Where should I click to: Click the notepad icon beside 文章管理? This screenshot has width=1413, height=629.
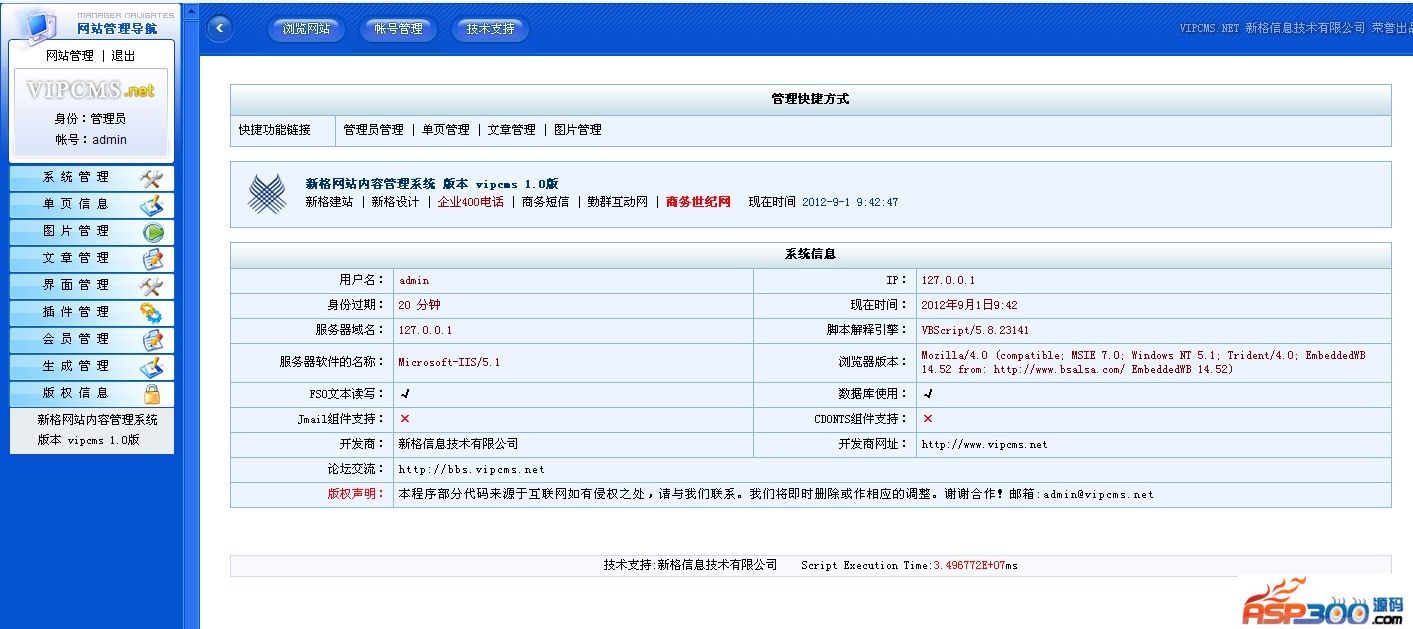[152, 259]
